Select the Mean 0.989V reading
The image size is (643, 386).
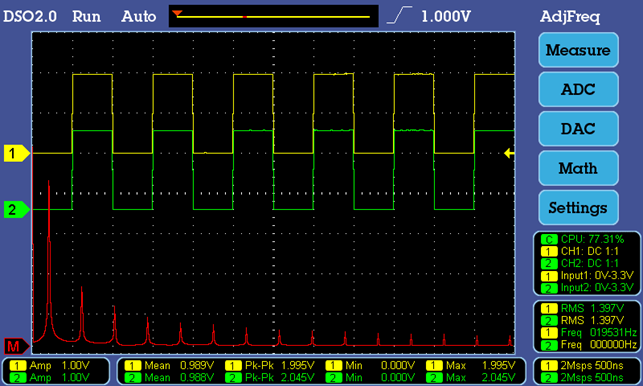(x=179, y=365)
